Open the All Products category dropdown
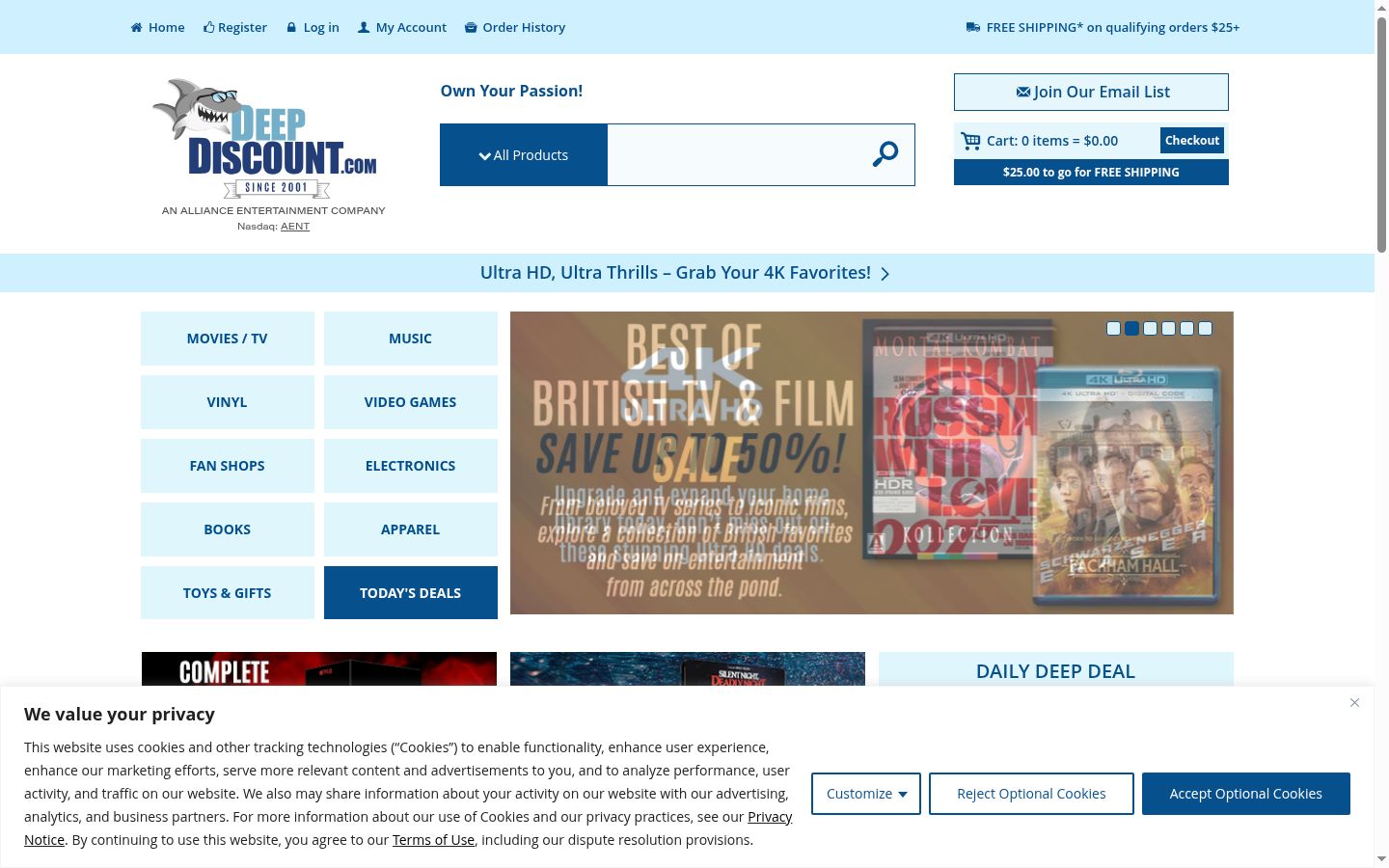Image resolution: width=1389 pixels, height=868 pixels. click(524, 154)
